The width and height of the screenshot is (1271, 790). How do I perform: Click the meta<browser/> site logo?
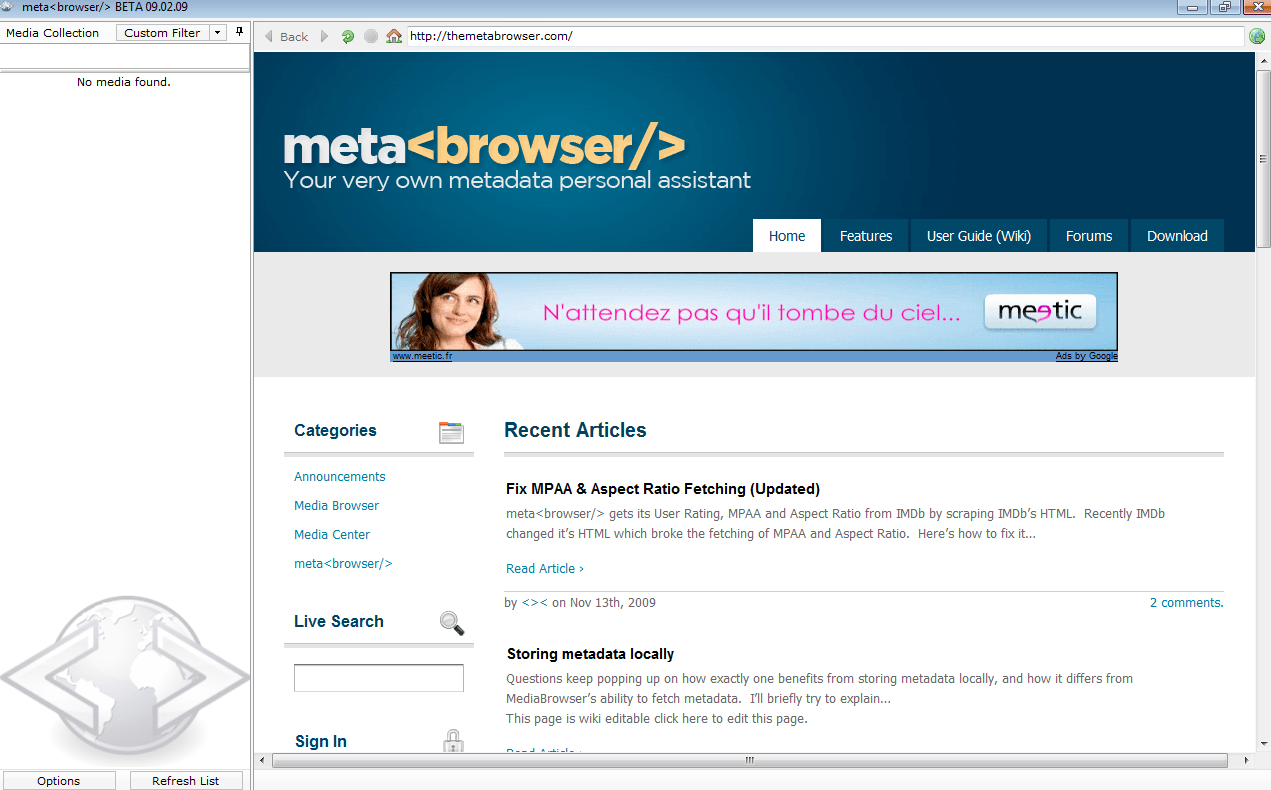(x=484, y=146)
